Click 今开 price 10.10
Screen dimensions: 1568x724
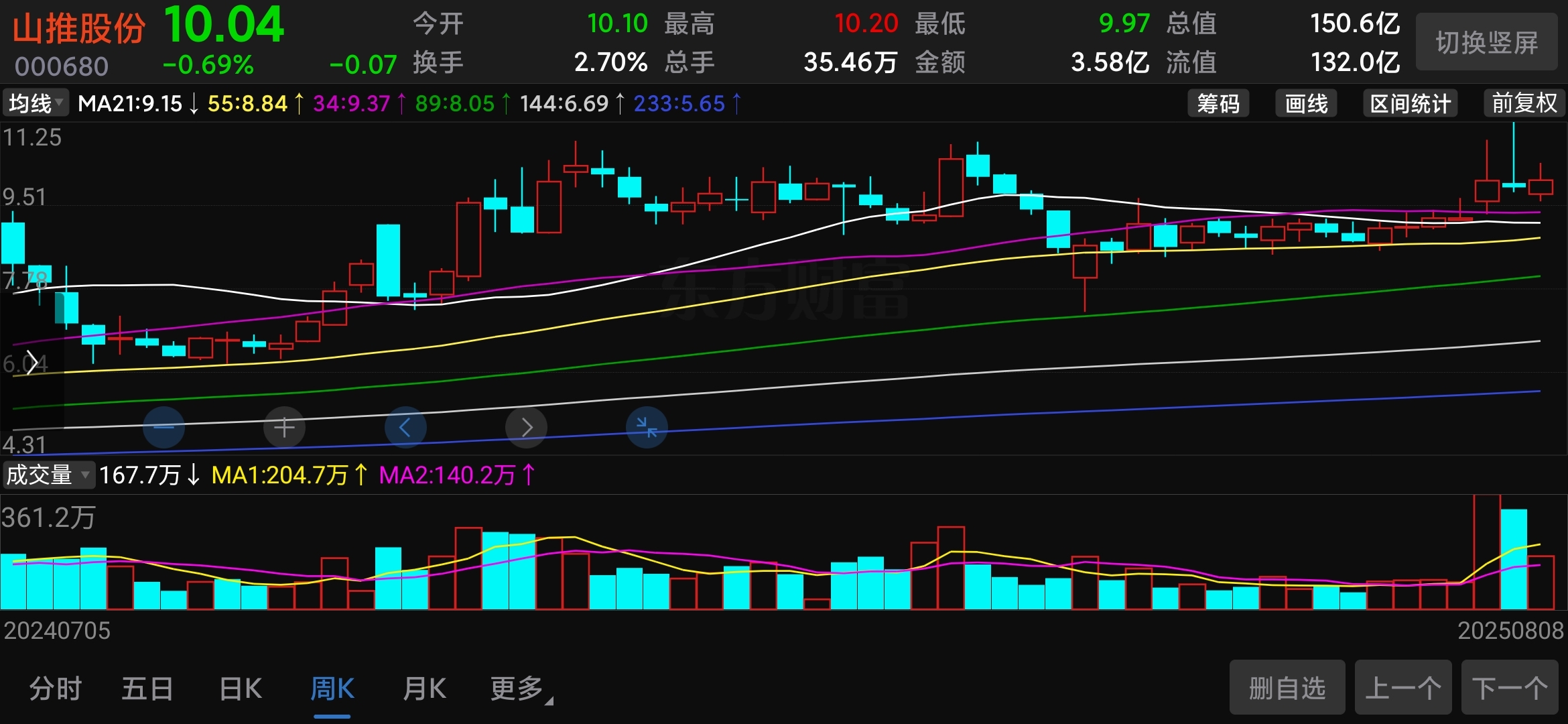pyautogui.click(x=617, y=23)
